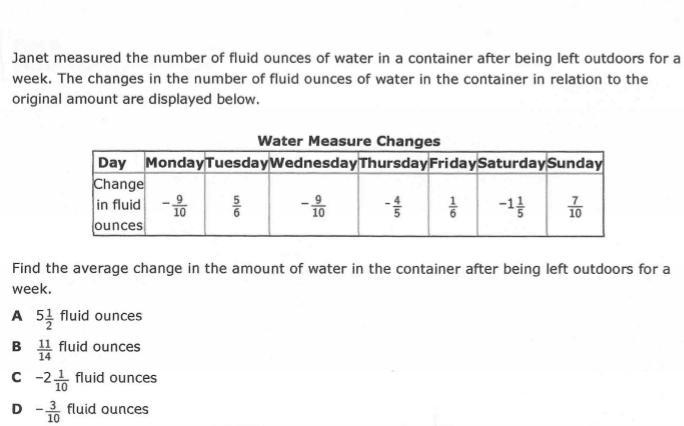This screenshot has width=684, height=426.
Task: Select the Monday column header
Action: (x=174, y=162)
